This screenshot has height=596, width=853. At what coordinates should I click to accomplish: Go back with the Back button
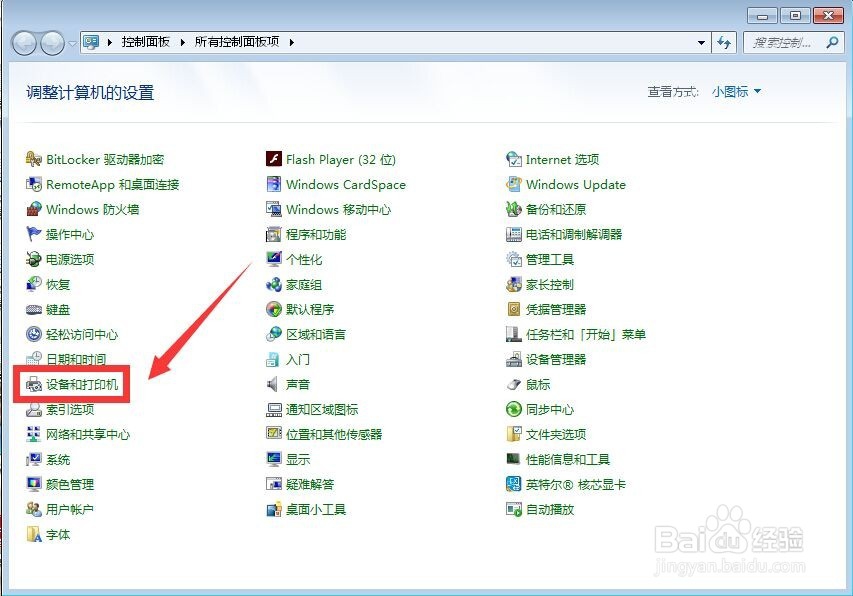pos(24,43)
